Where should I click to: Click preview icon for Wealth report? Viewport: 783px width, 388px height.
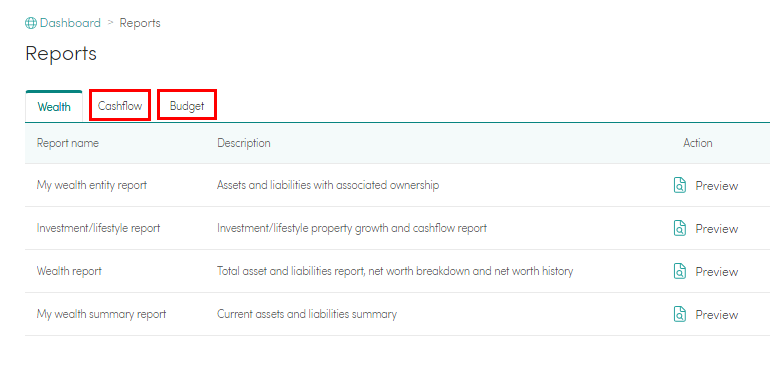[x=680, y=271]
